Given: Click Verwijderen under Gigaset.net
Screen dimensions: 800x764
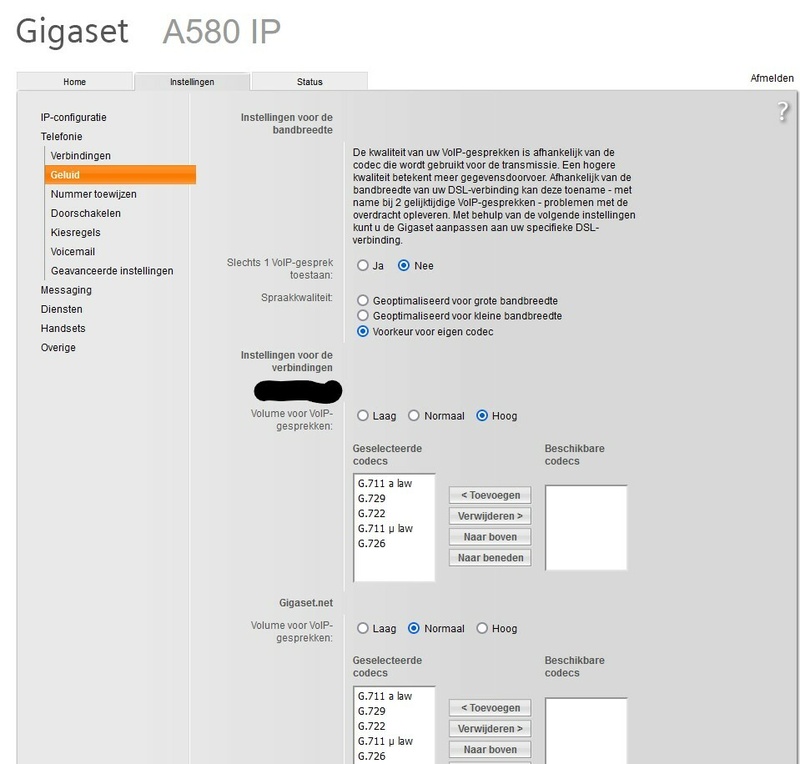Looking at the screenshot, I should (x=490, y=729).
